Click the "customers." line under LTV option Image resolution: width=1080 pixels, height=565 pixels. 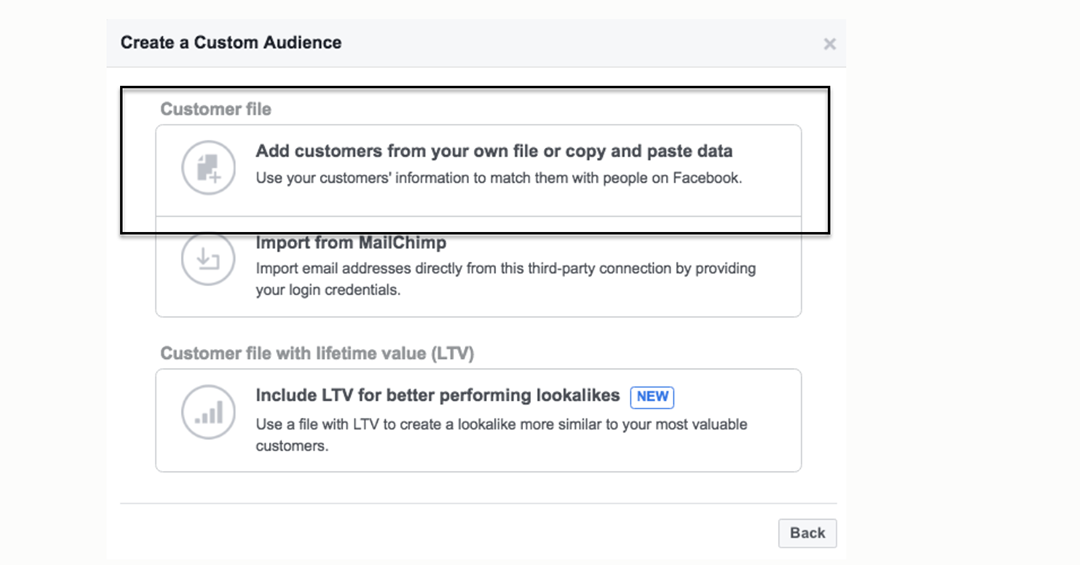tap(292, 446)
